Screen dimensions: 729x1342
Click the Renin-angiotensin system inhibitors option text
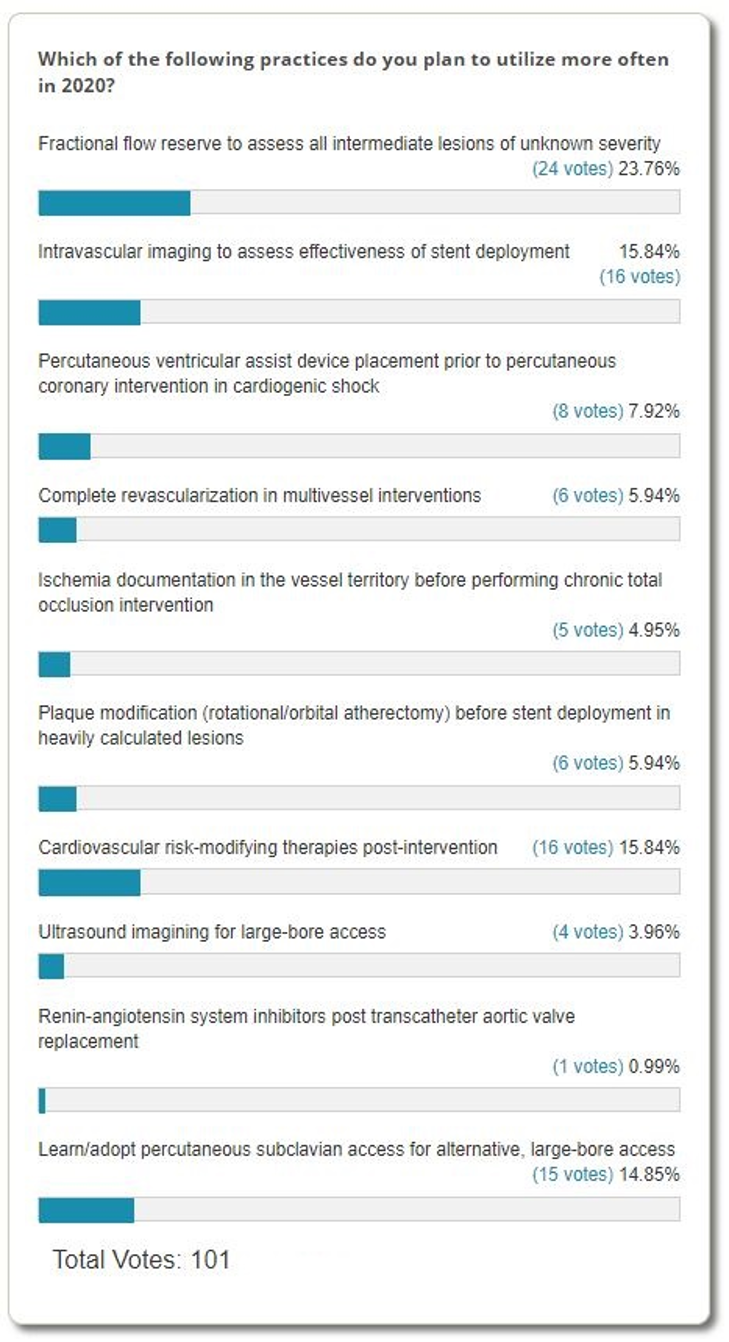[306, 1028]
